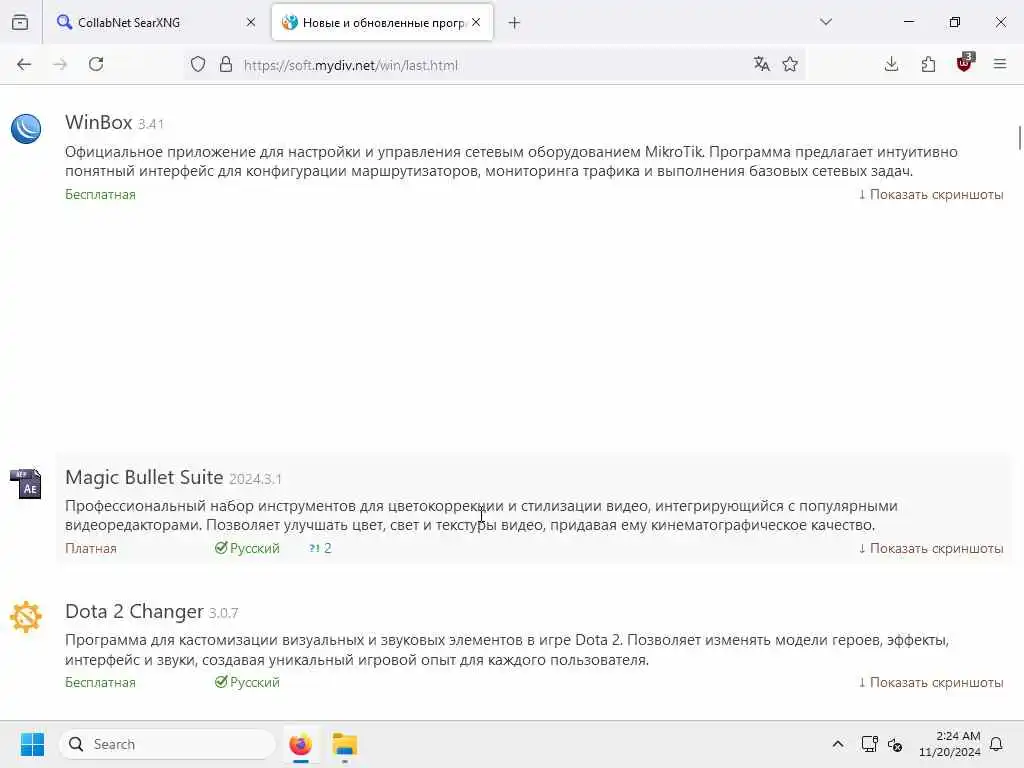The height and width of the screenshot is (768, 1024).
Task: Click the Dota 2 Changer gear icon
Action: 26,617
